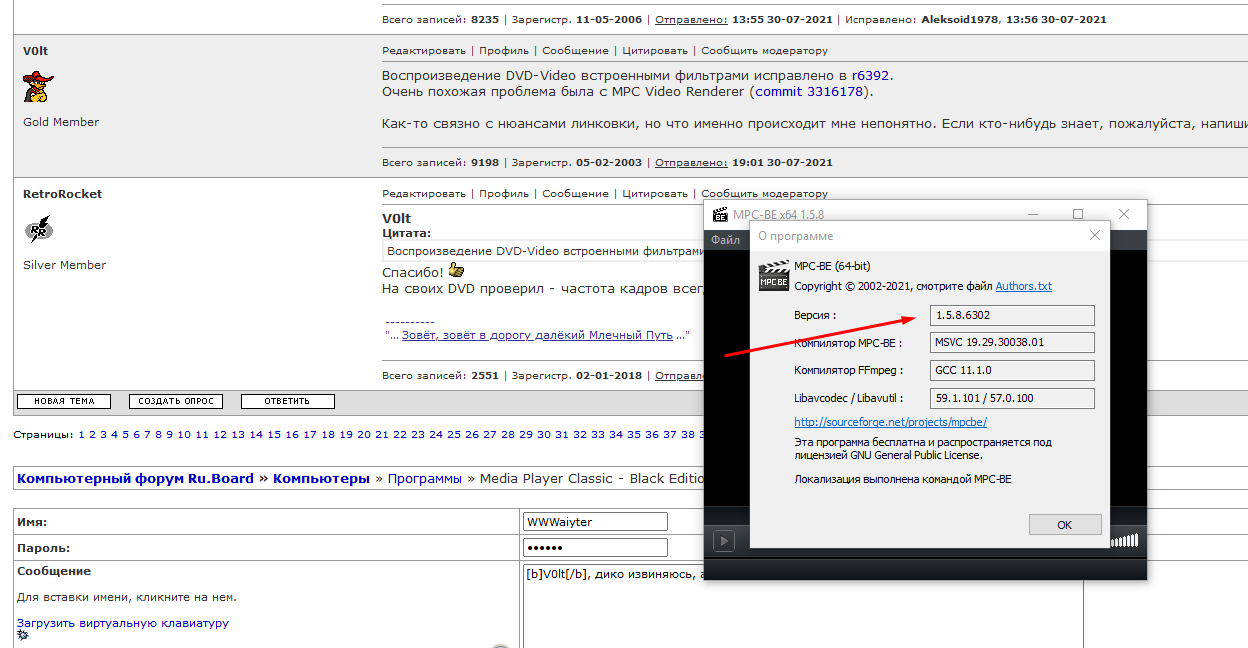This screenshot has height=648, width=1248.
Task: Open the r6392 revision link
Action: point(870,75)
